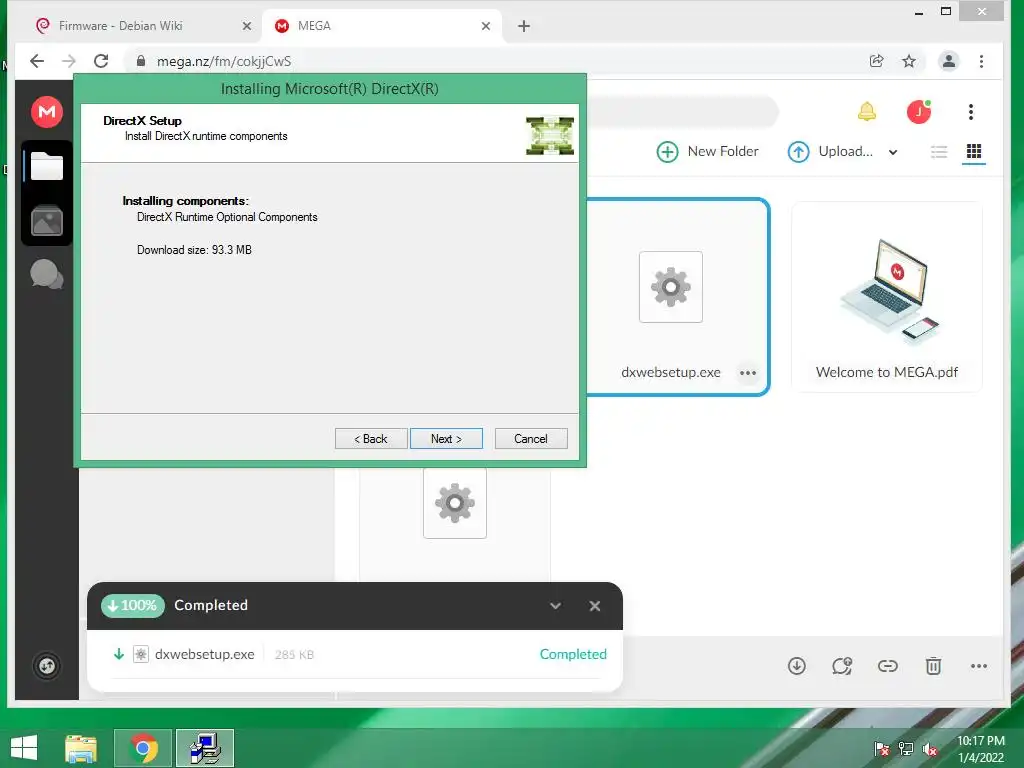Click the share page icon in Chrome
1024x768 pixels.
click(876, 61)
